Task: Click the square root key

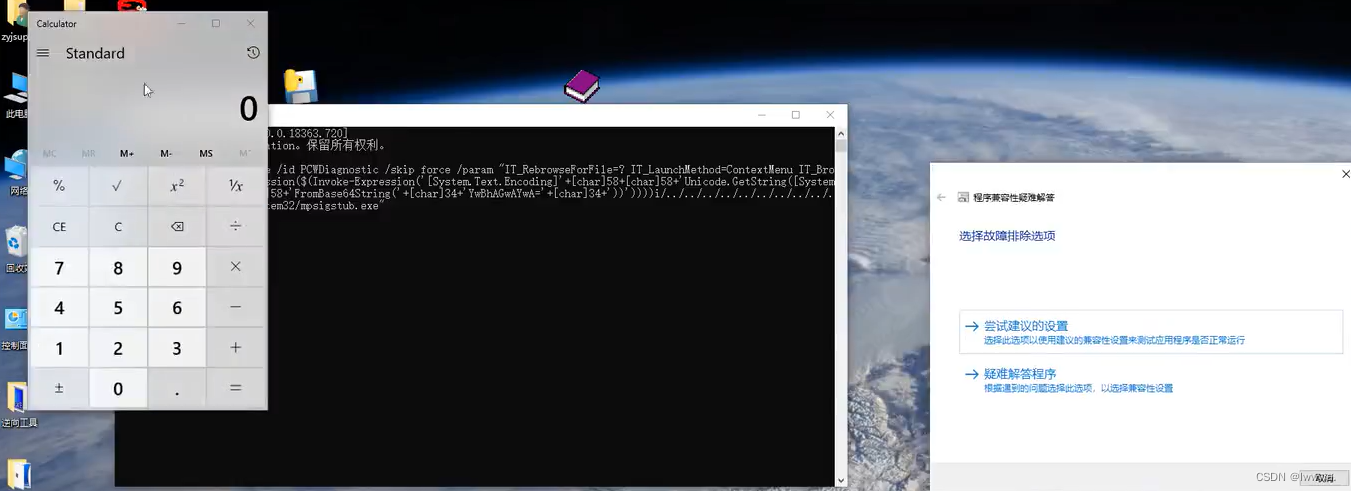Action: point(118,186)
